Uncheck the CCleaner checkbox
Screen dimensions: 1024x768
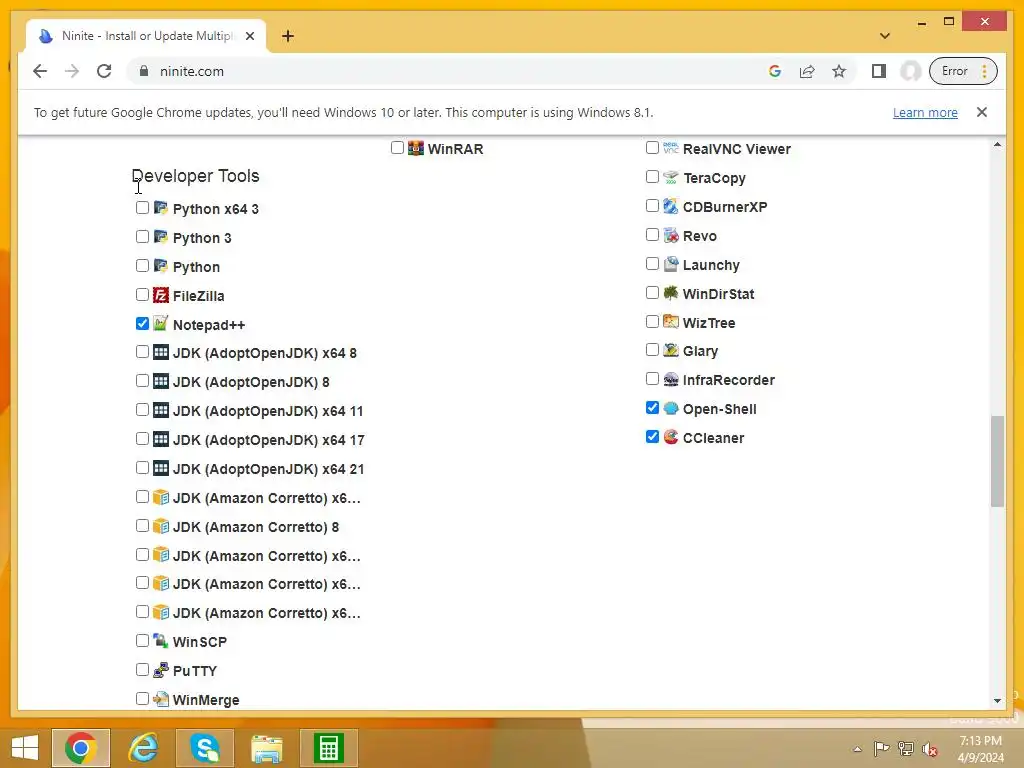pos(652,436)
